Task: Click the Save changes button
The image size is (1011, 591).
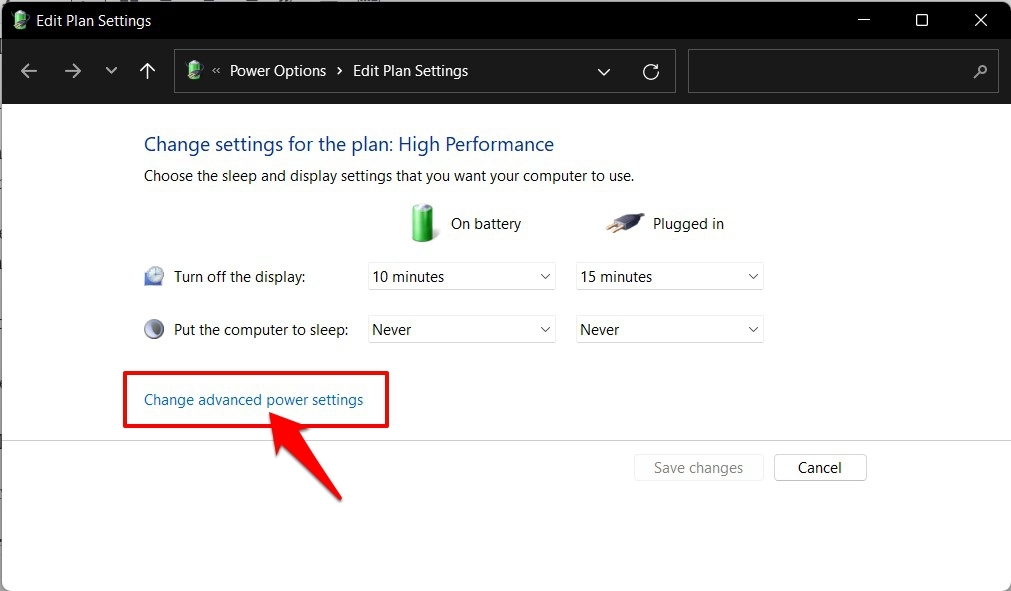Action: [x=698, y=467]
